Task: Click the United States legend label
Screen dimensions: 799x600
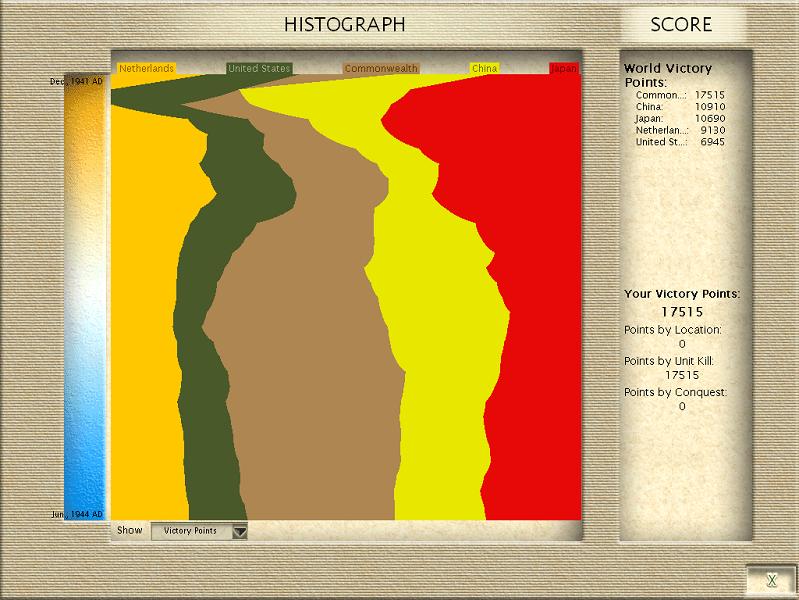Action: pyautogui.click(x=259, y=69)
